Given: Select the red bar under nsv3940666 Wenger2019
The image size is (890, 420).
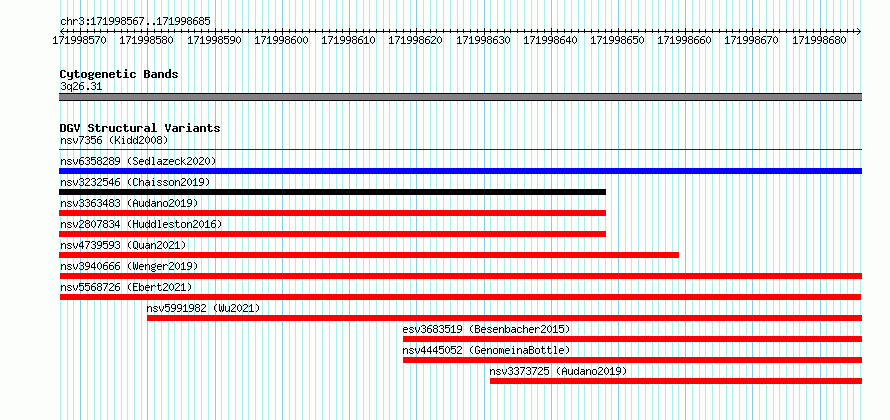Looking at the screenshot, I should pyautogui.click(x=460, y=276).
